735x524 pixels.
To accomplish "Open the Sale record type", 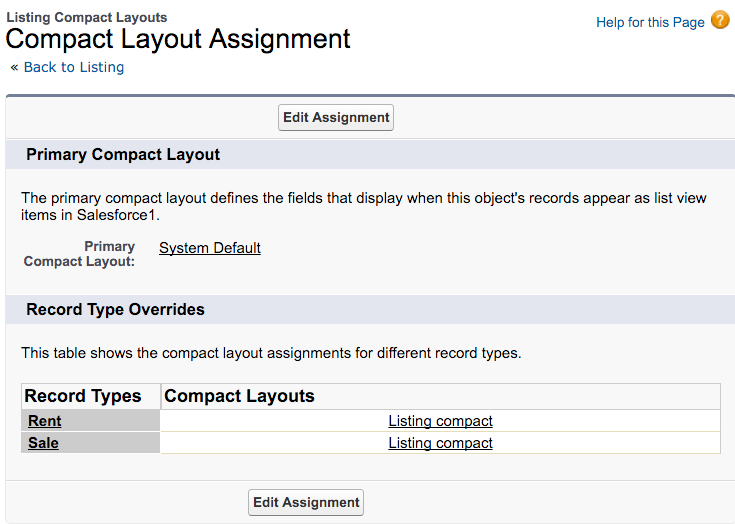I will 43,443.
